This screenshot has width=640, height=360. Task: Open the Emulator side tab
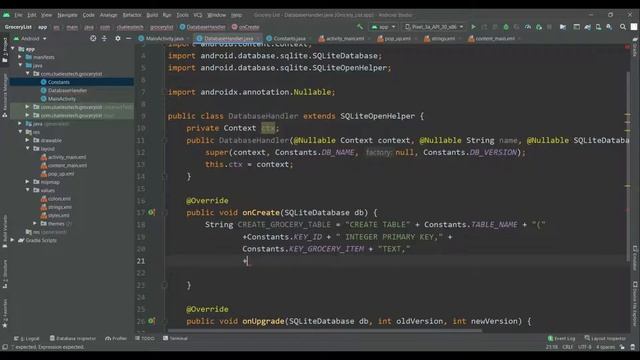tap(635, 258)
